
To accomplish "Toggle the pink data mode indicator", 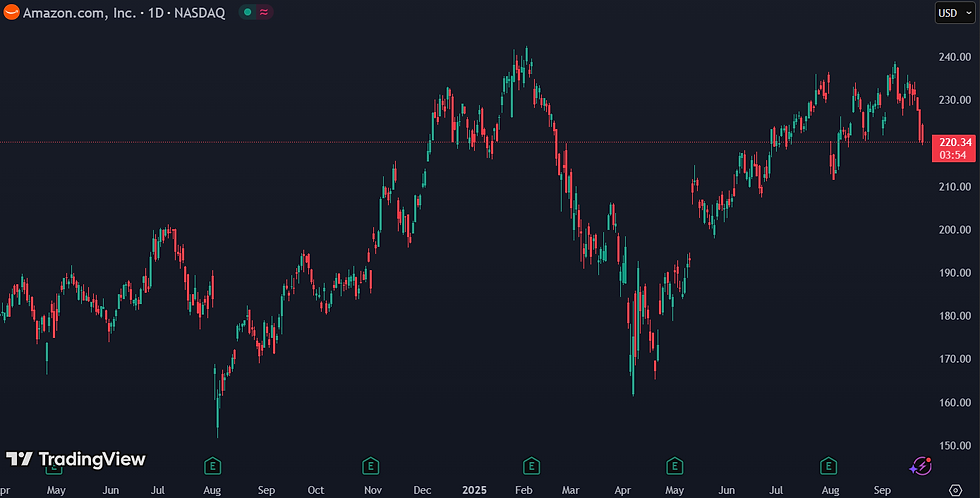I will 264,12.
